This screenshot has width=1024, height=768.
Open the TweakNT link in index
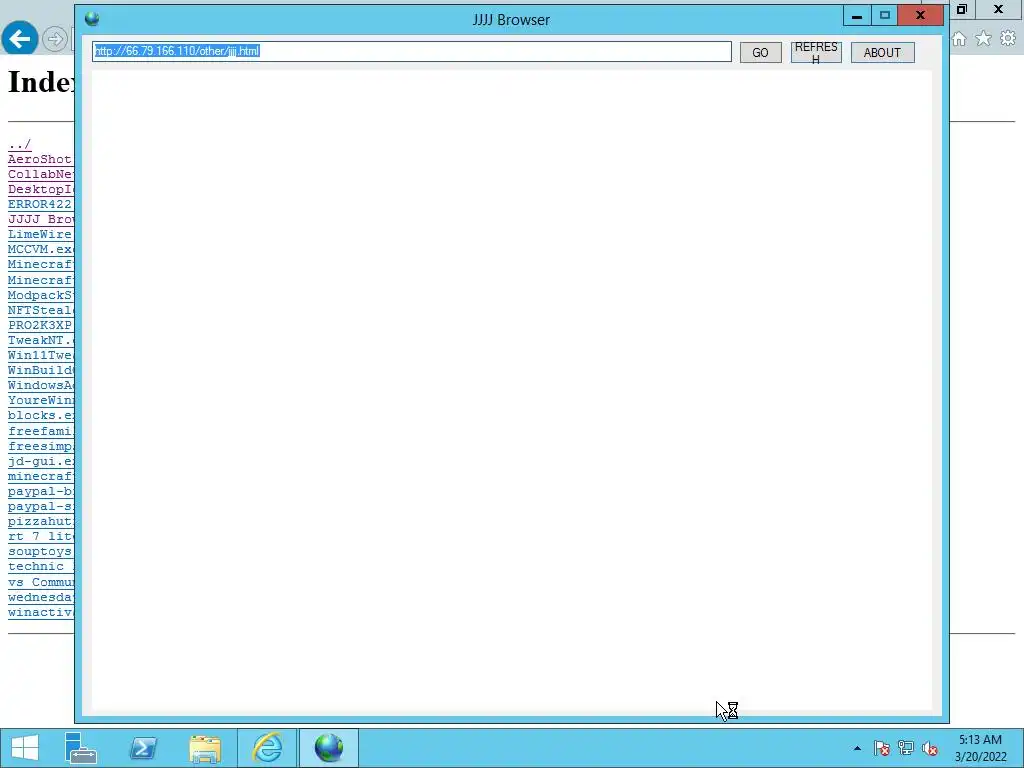pos(40,340)
